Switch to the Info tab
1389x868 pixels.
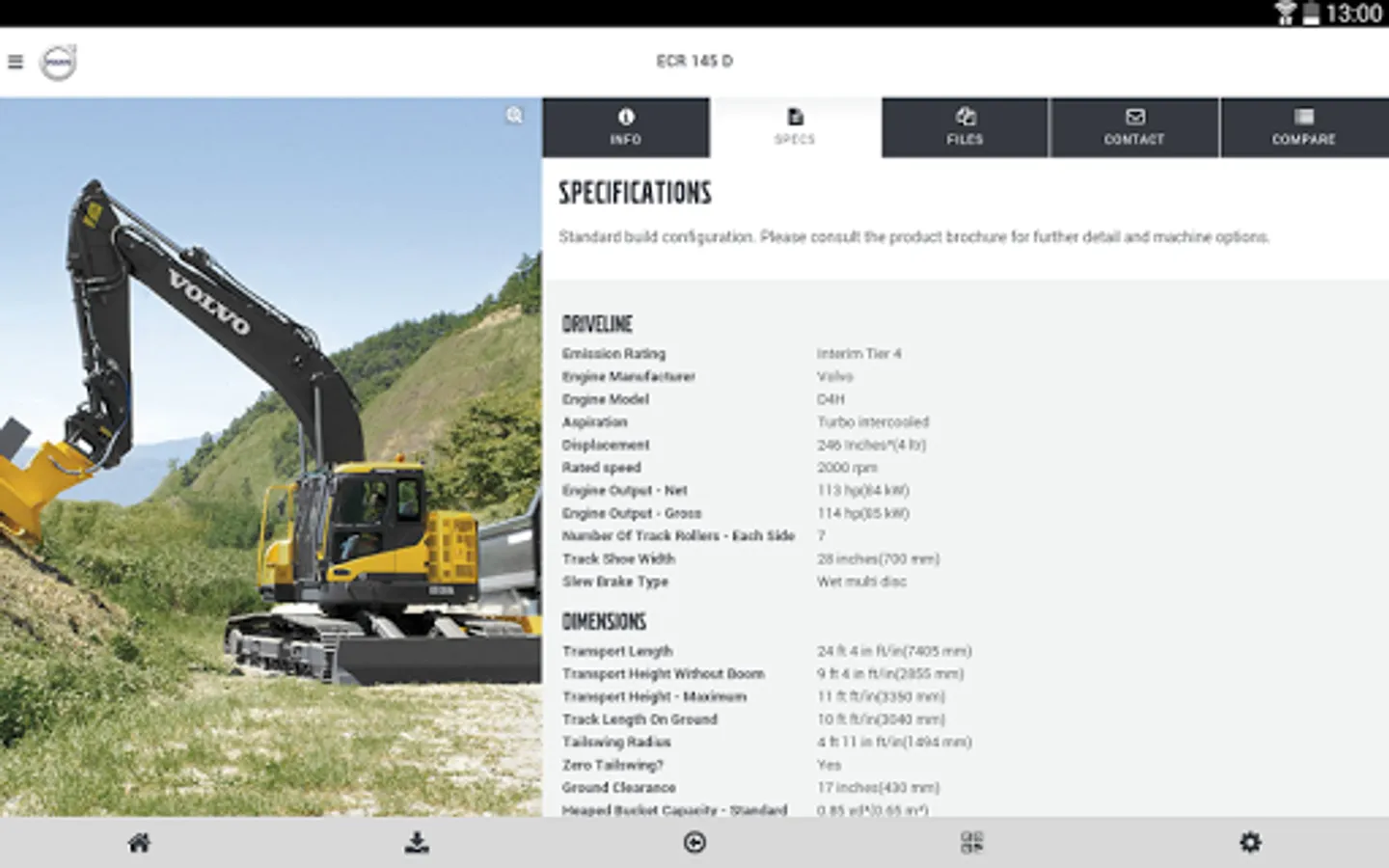tap(626, 127)
